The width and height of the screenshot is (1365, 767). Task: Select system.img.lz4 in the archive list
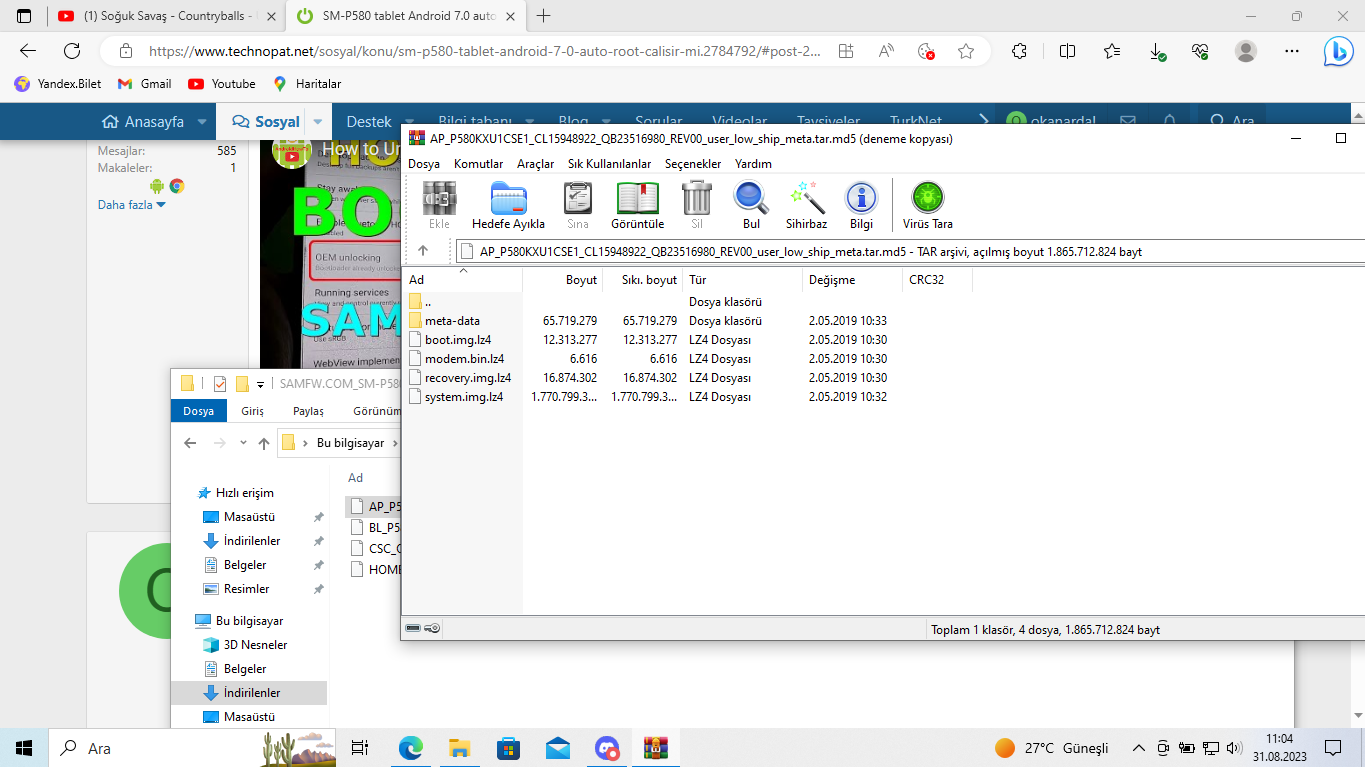464,397
